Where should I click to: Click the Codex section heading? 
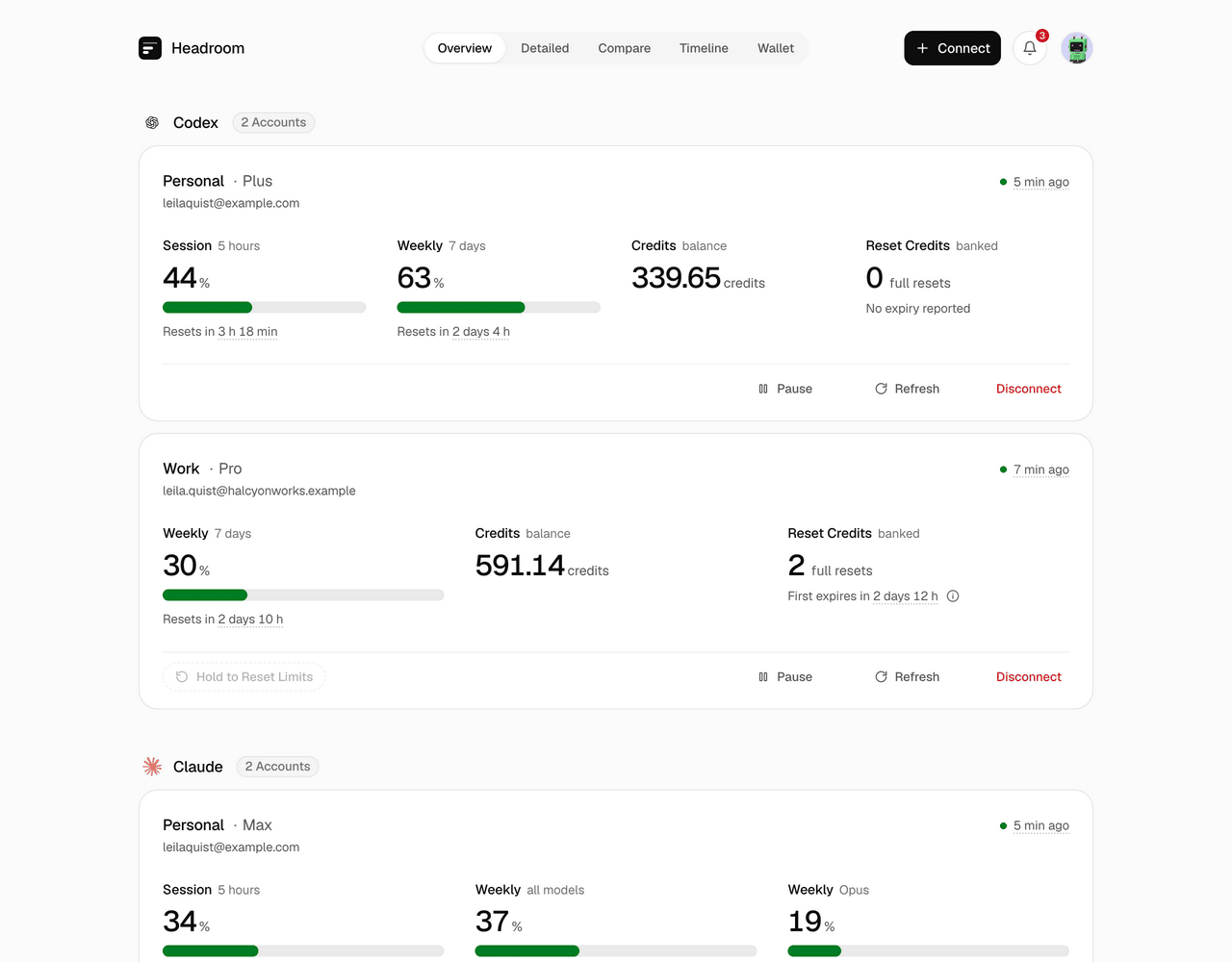[x=195, y=122]
